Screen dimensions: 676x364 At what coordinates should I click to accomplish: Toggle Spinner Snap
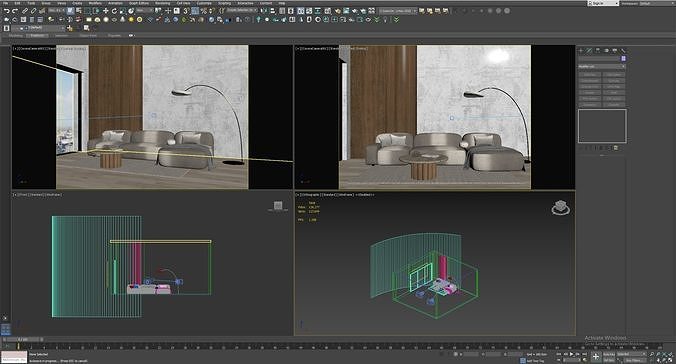pos(212,11)
